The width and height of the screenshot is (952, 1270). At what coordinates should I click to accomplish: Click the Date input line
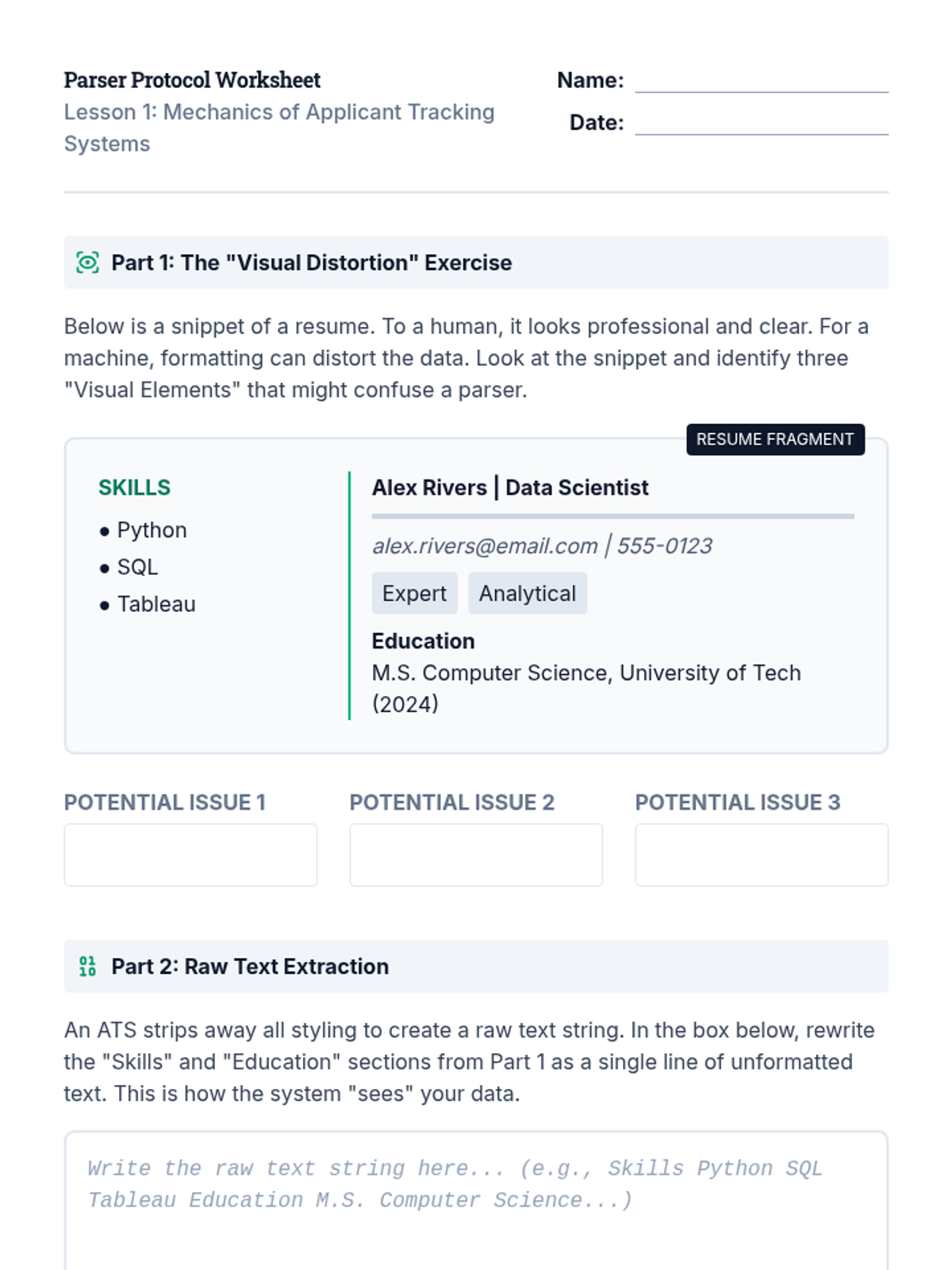761,122
